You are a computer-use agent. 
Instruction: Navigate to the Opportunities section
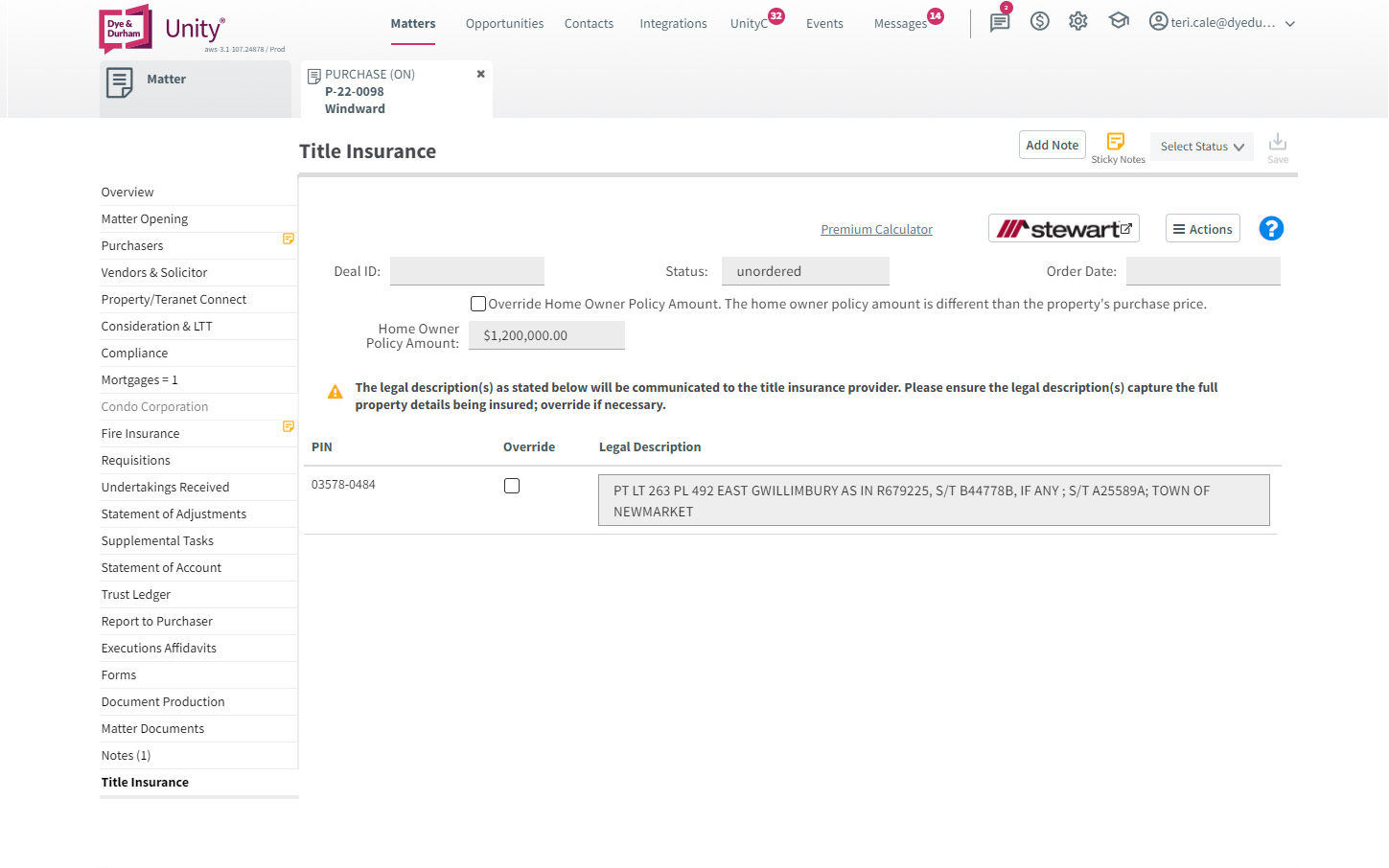[504, 22]
